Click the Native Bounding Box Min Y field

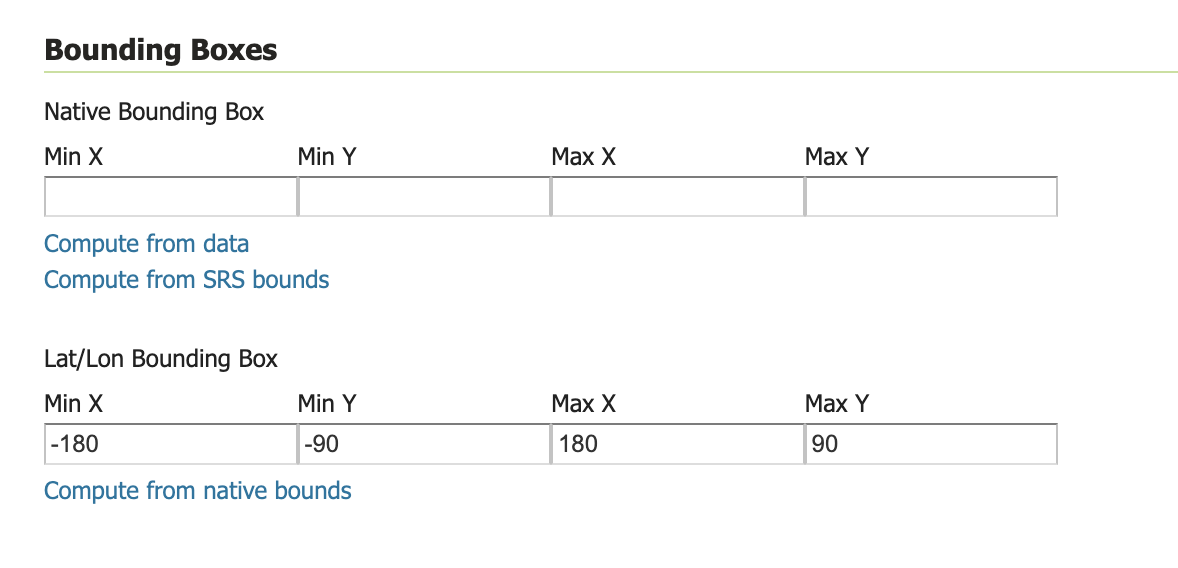click(x=424, y=197)
